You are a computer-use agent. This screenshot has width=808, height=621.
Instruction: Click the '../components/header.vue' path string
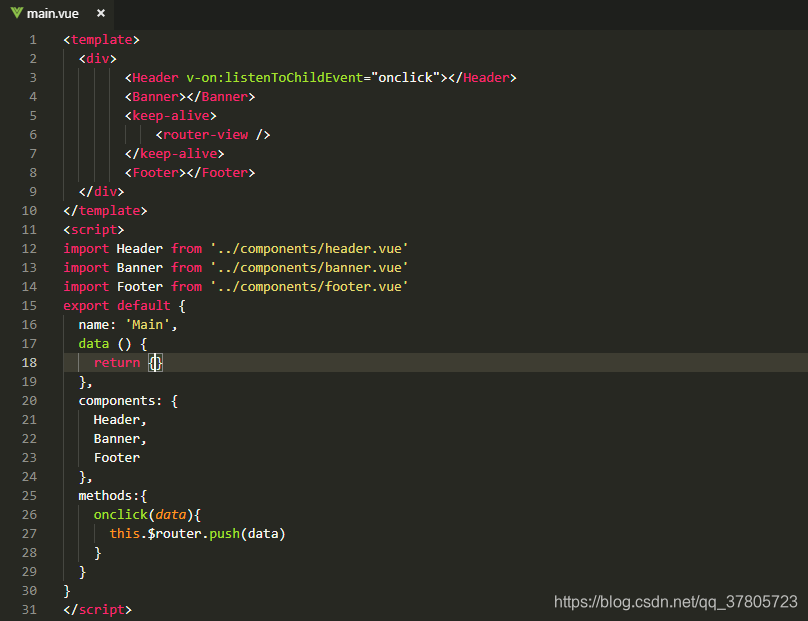tap(309, 249)
